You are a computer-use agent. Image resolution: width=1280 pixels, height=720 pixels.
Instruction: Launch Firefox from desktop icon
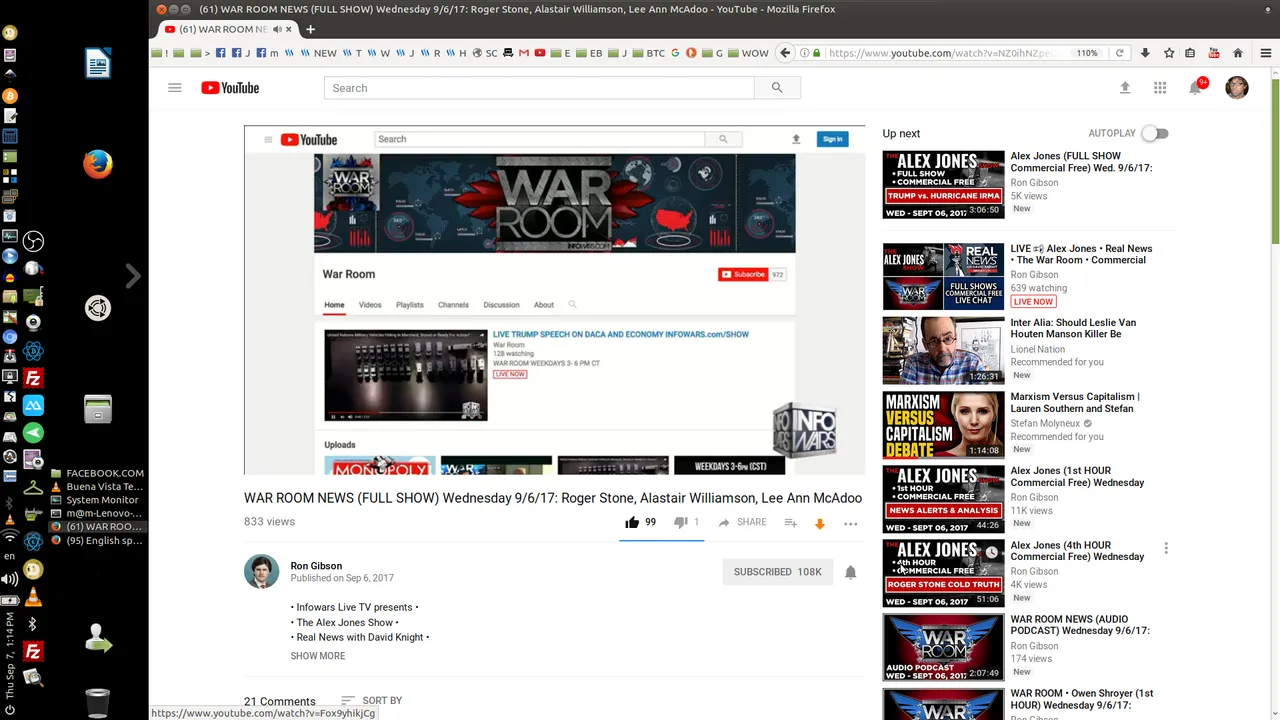[97, 164]
